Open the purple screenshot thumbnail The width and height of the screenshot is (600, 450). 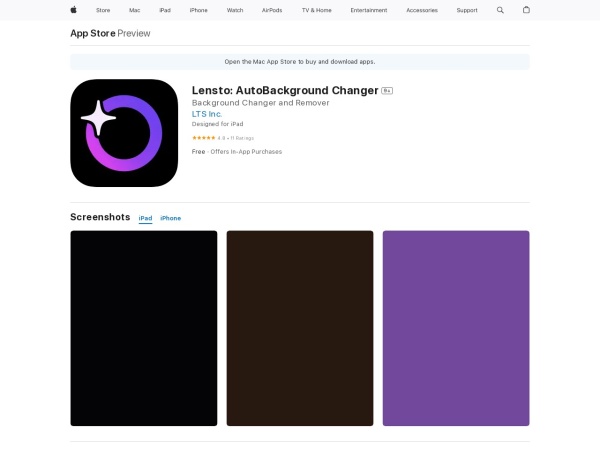pyautogui.click(x=455, y=328)
